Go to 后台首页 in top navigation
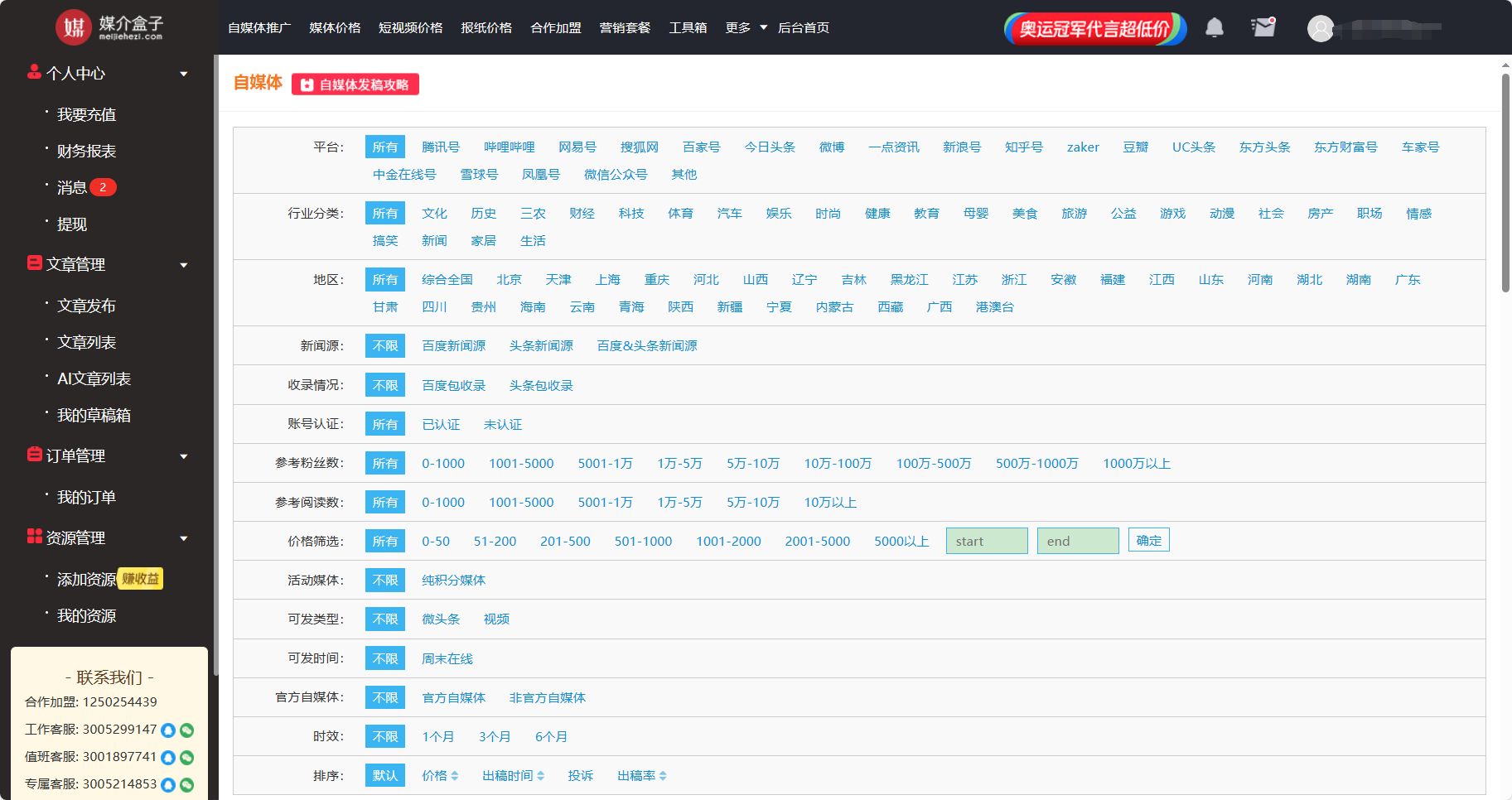 (804, 27)
